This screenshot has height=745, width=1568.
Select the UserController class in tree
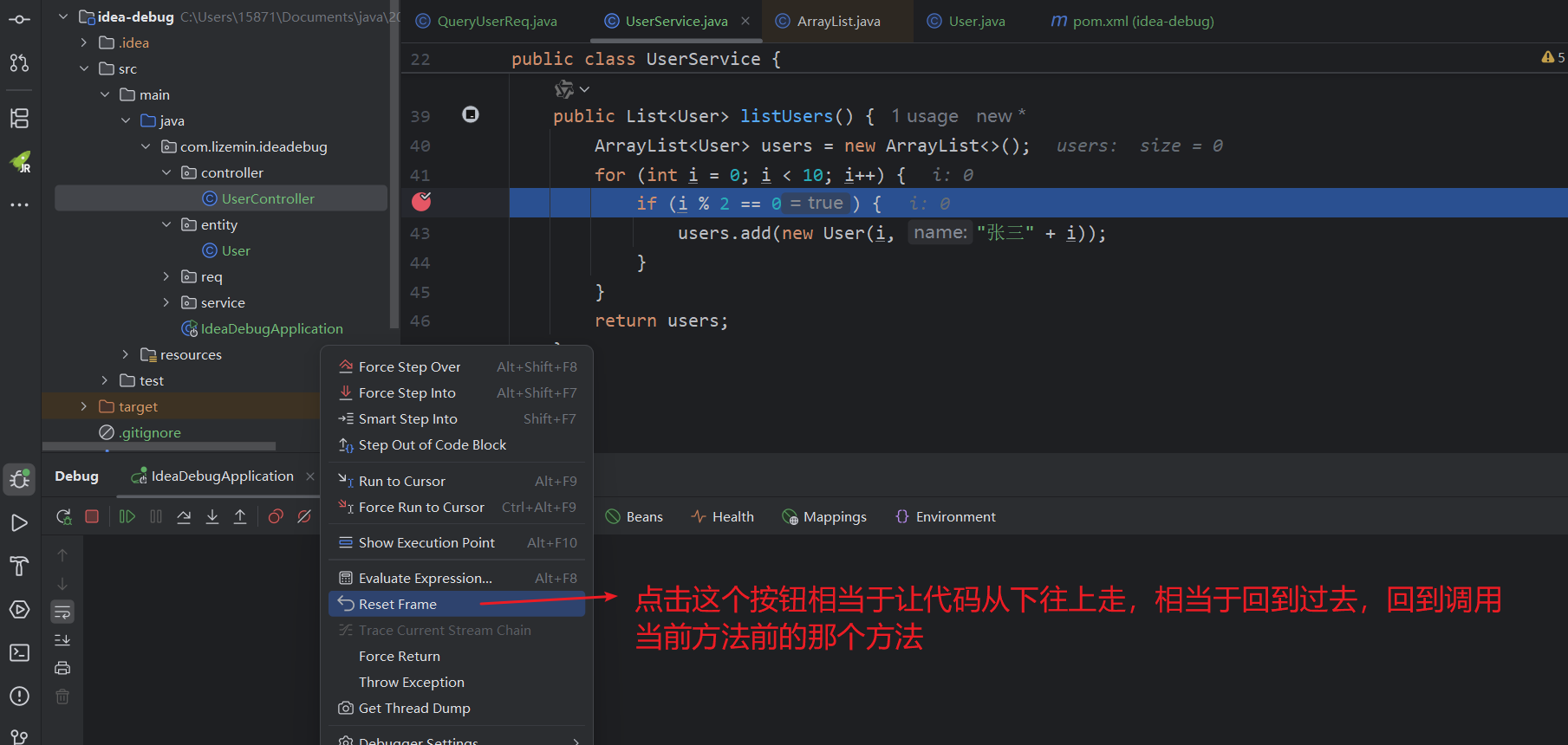click(221, 198)
